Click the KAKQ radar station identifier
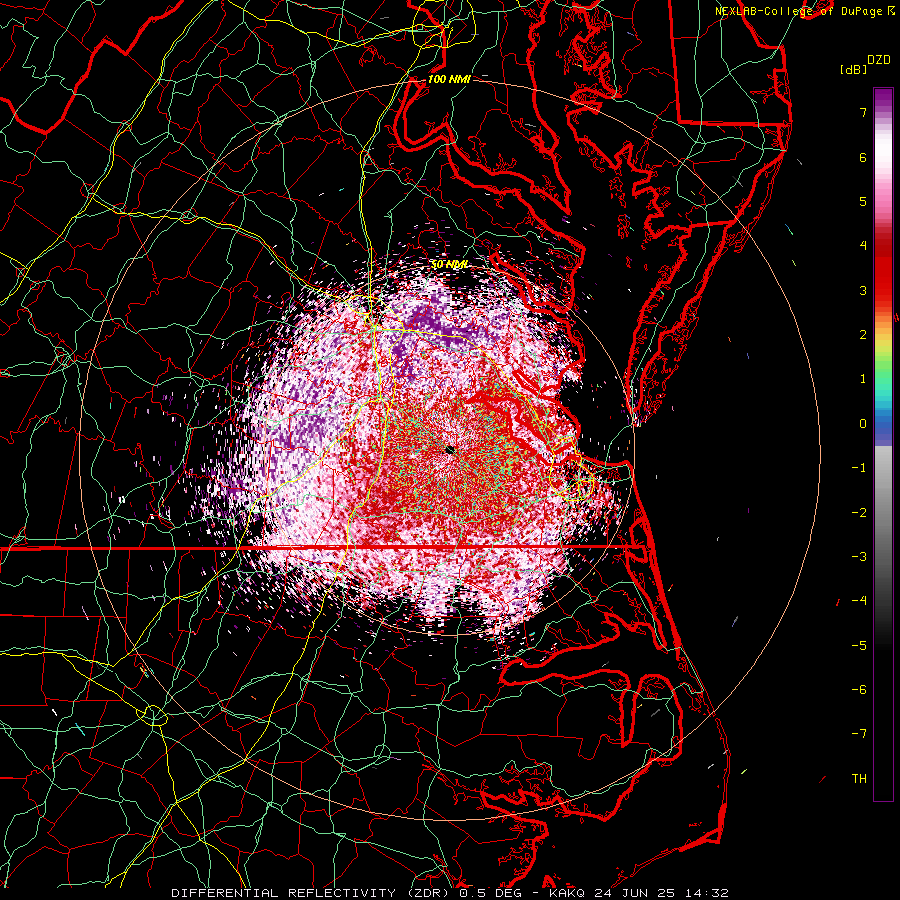900x900 pixels. pos(568,893)
